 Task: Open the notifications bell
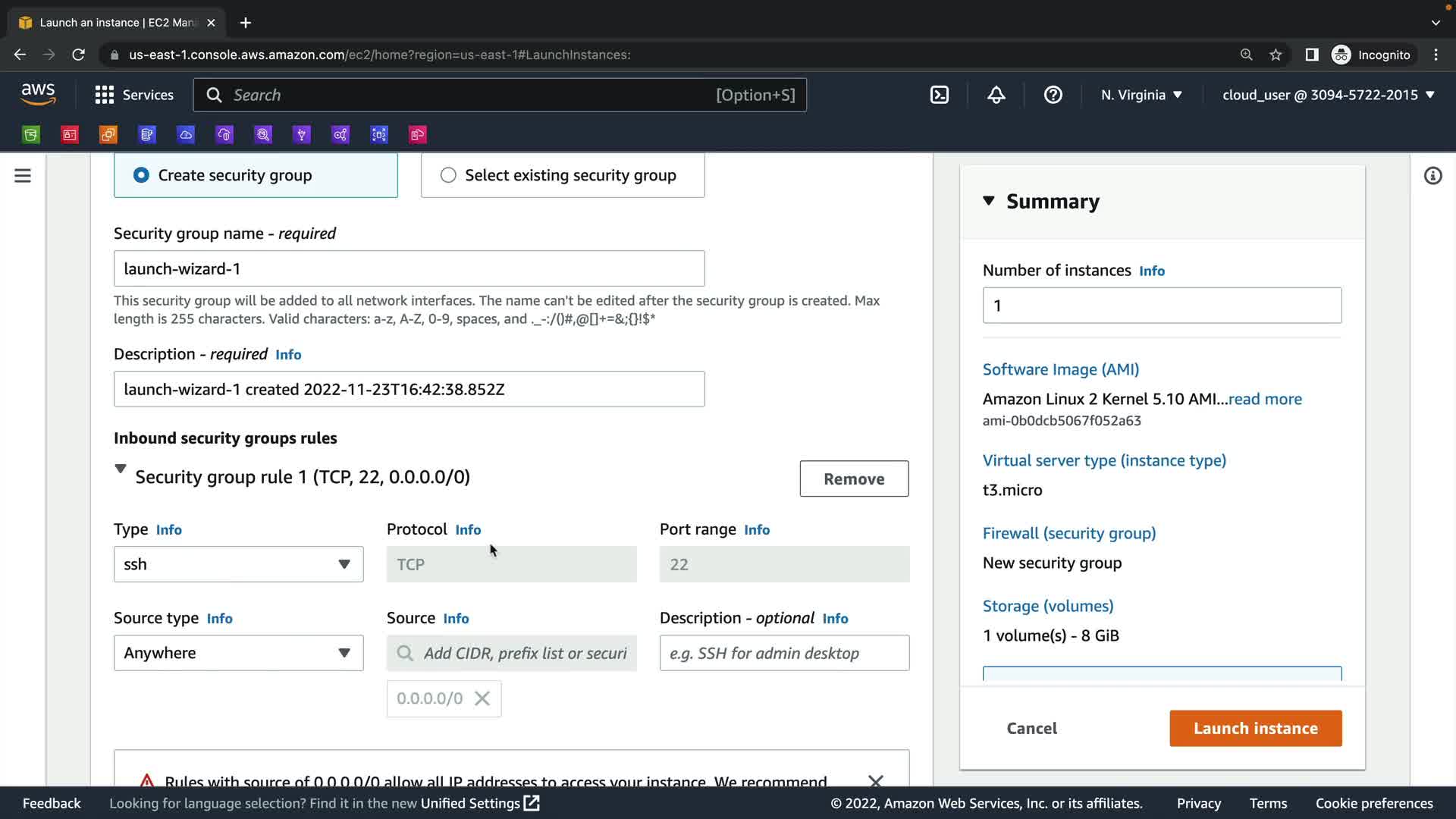(996, 95)
